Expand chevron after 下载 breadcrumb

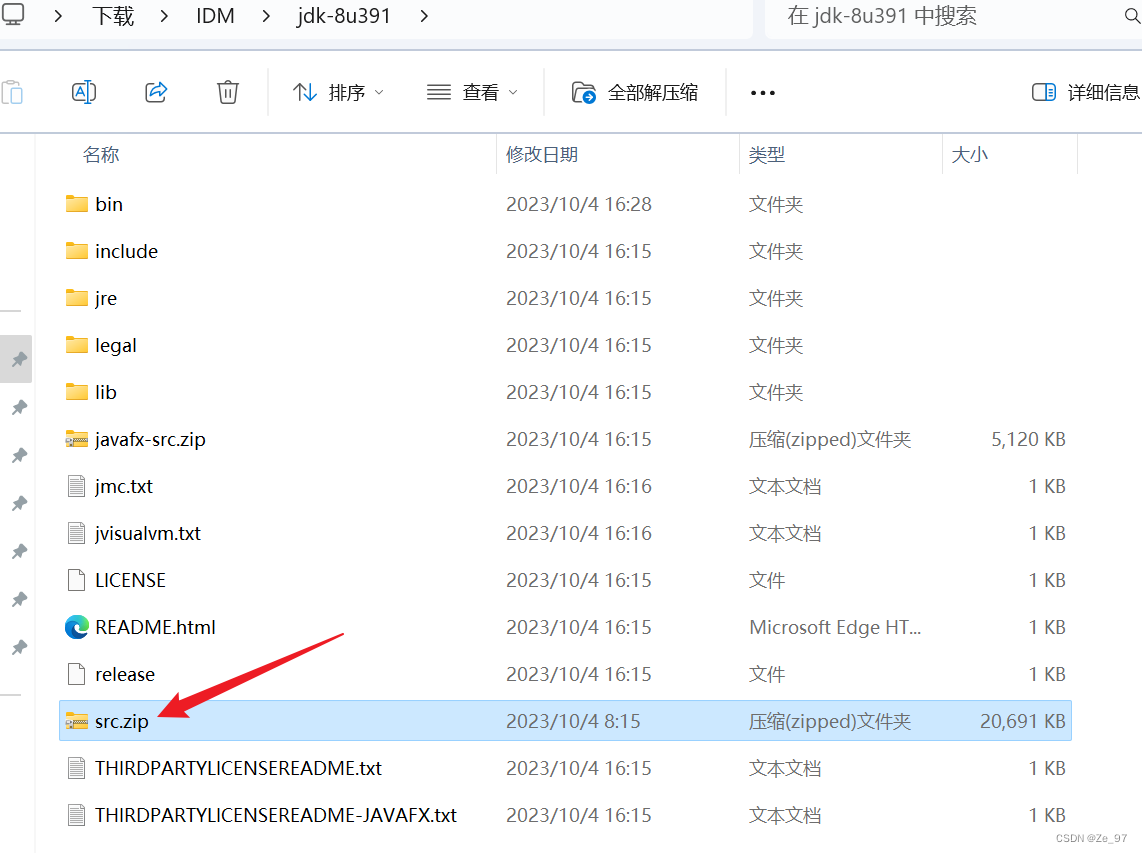point(164,16)
